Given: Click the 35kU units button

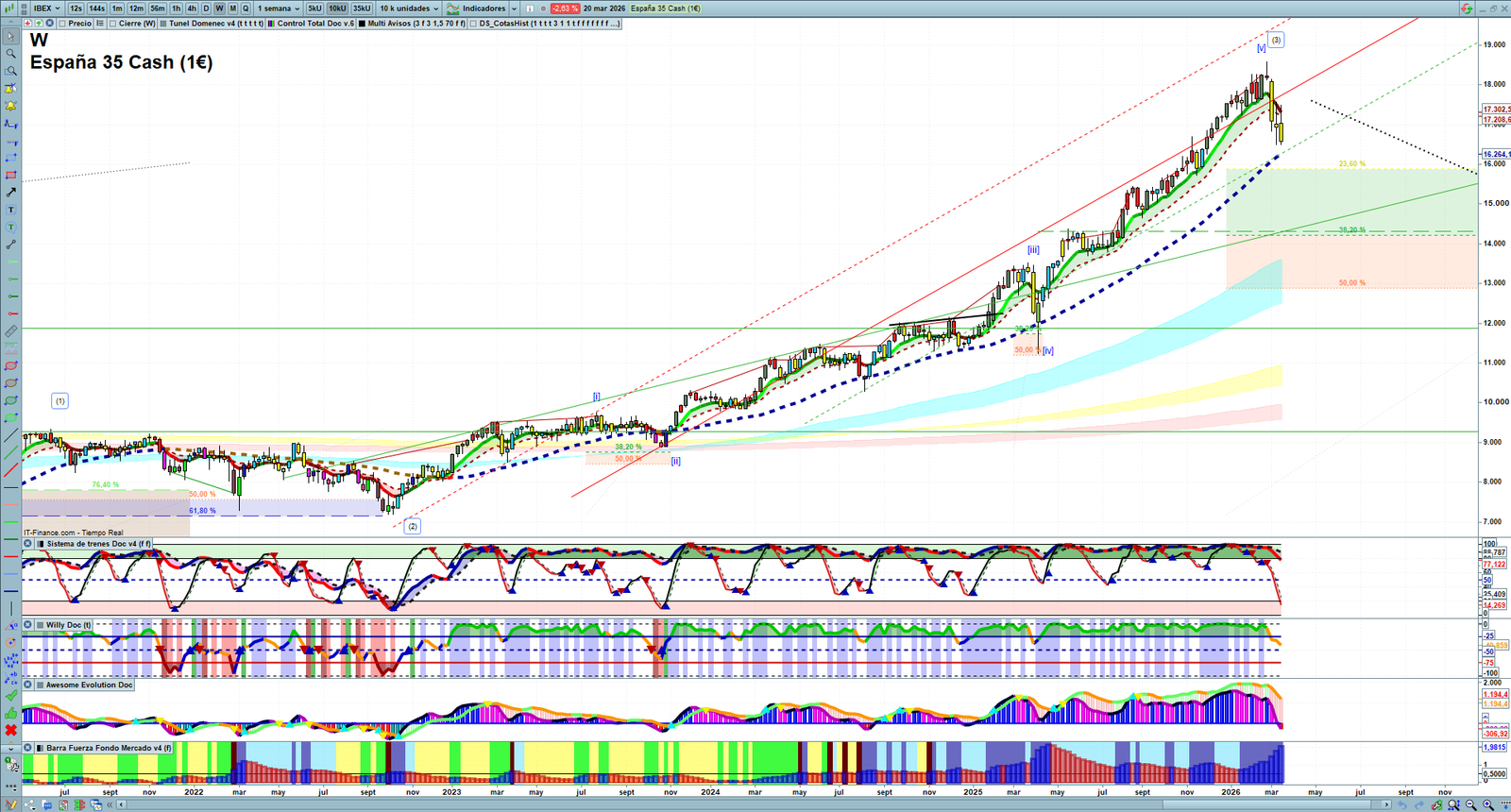Looking at the screenshot, I should pos(362,8).
